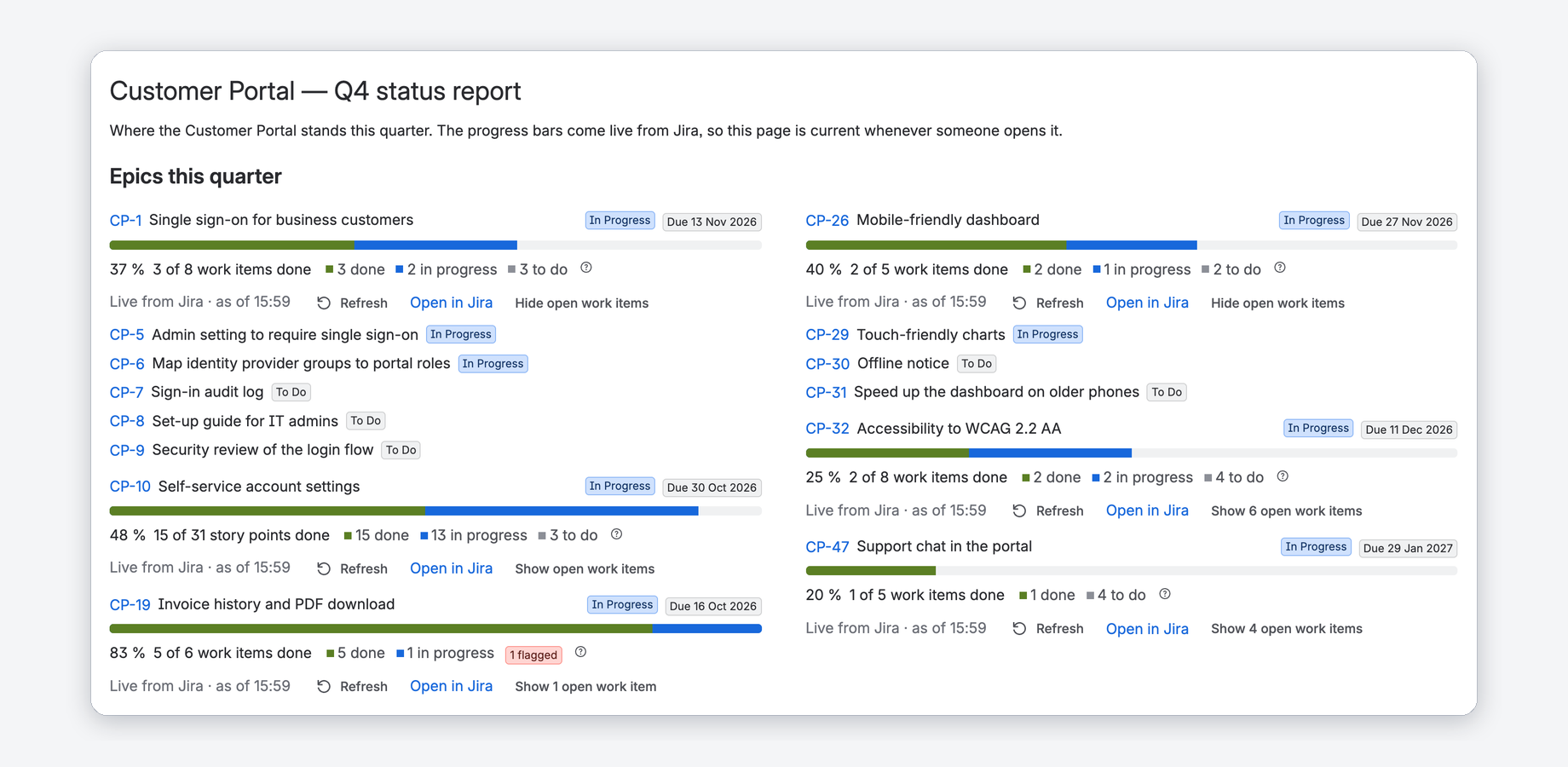Viewport: 1568px width, 767px height.
Task: Click the CP-47 Support chat progress bar
Action: (x=1131, y=571)
